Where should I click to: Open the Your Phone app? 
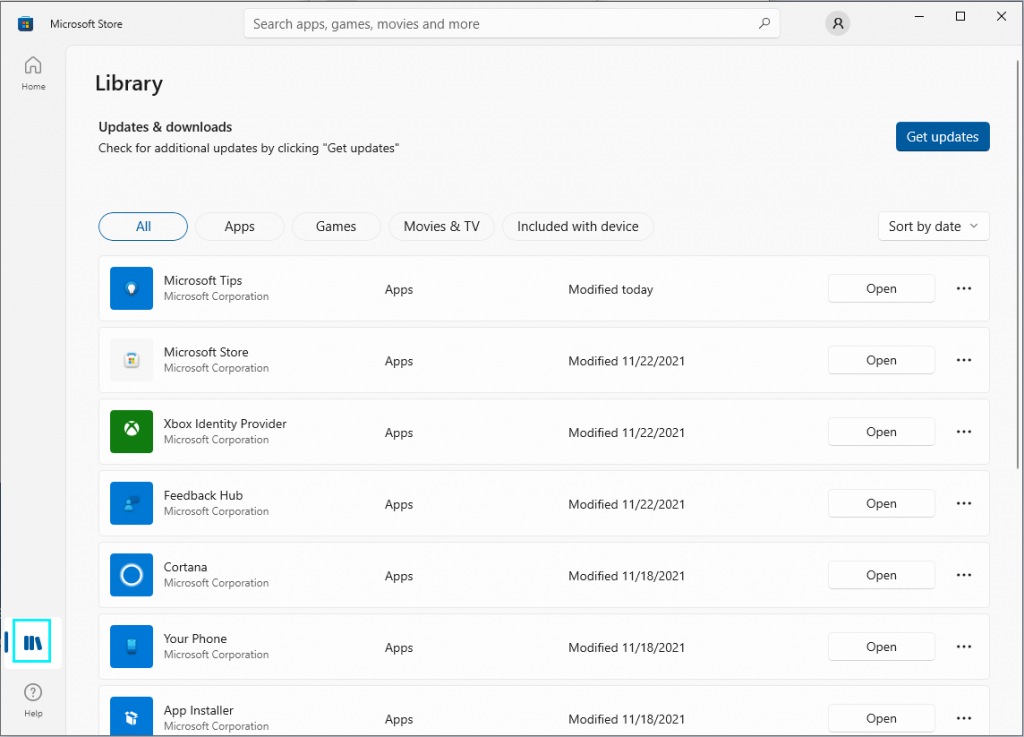[x=881, y=646]
